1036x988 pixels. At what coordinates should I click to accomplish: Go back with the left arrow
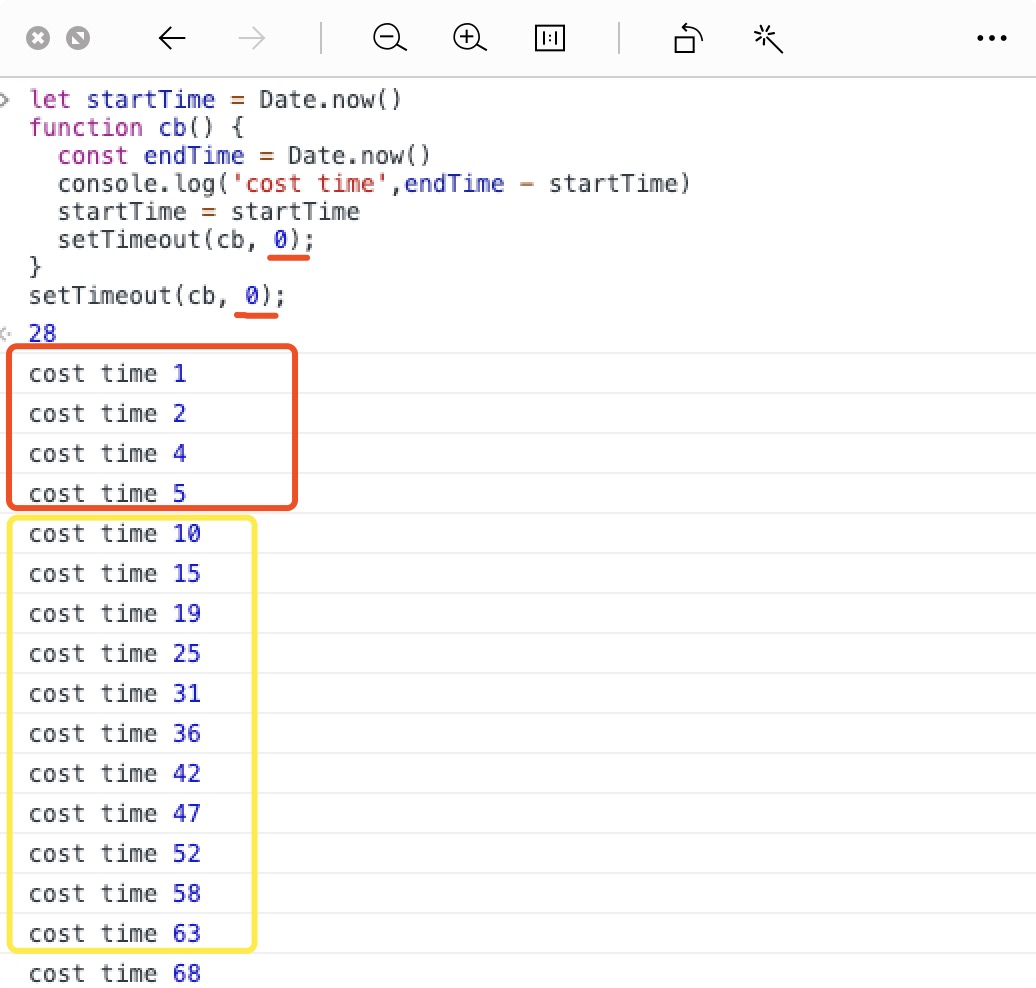pos(172,38)
